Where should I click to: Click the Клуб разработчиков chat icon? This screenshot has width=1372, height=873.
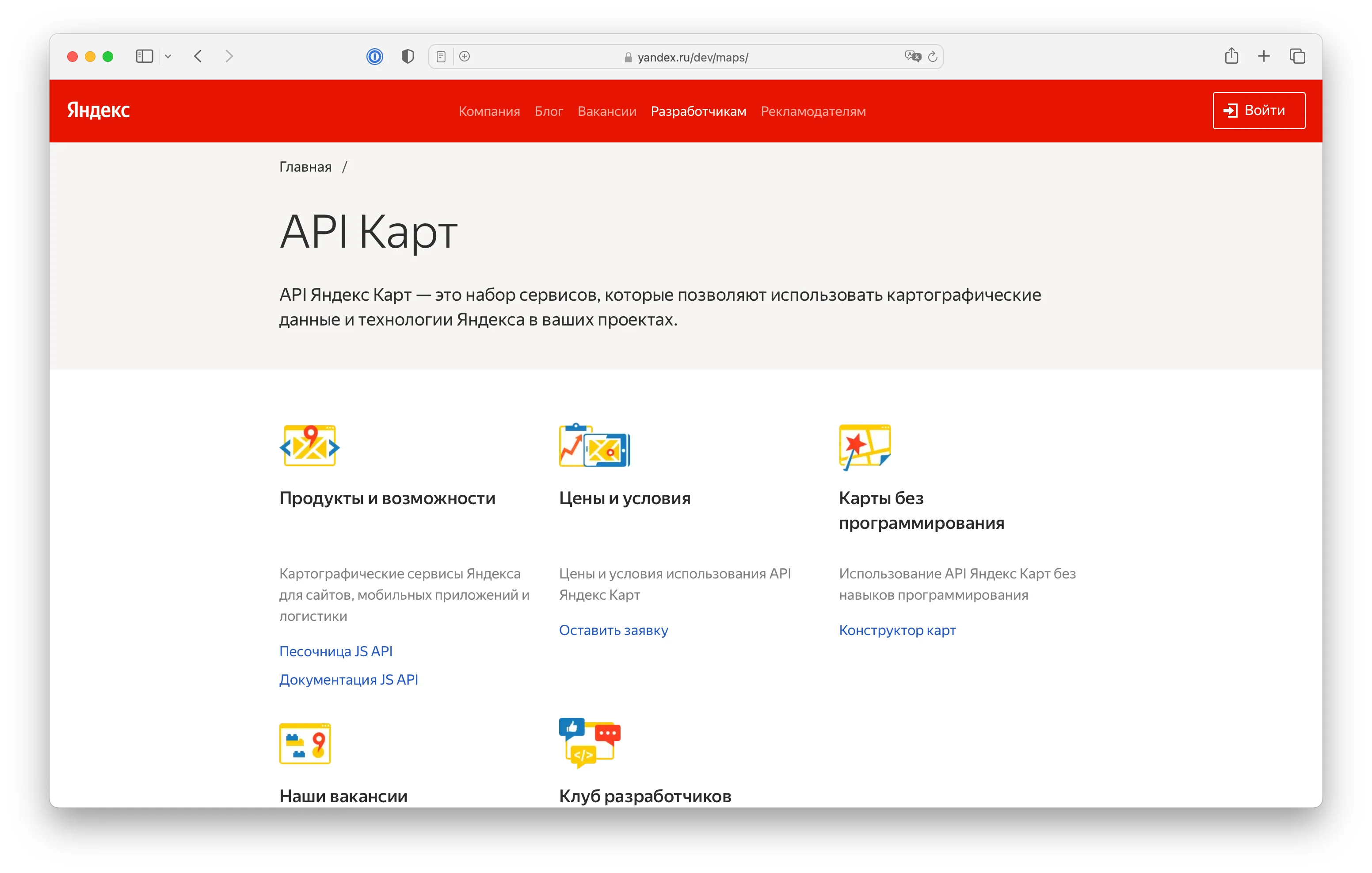[590, 743]
